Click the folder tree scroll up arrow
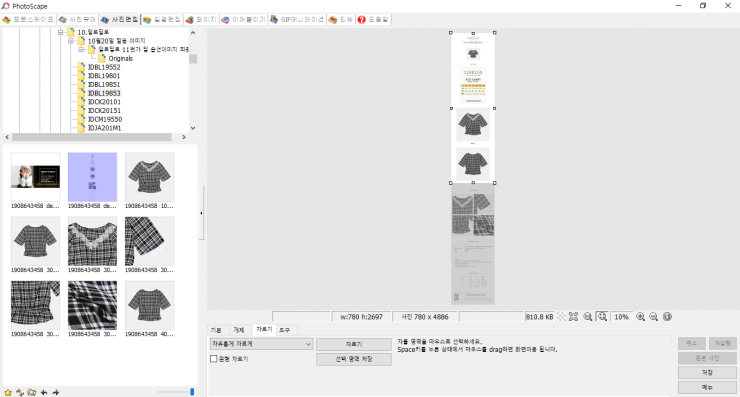740x397 pixels. click(x=193, y=33)
